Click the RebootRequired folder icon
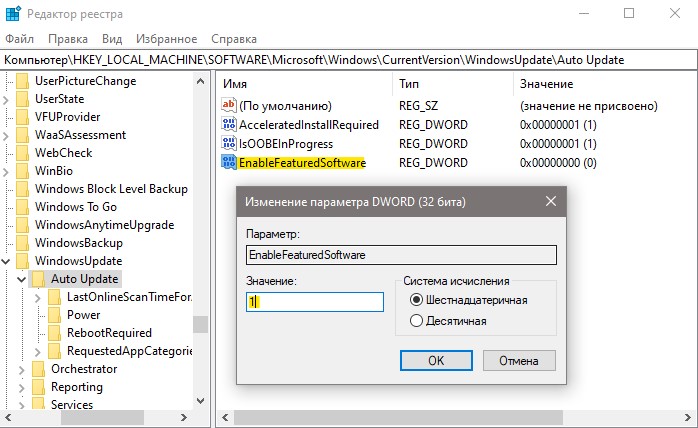Screen dimensions: 698x428 tap(54, 333)
